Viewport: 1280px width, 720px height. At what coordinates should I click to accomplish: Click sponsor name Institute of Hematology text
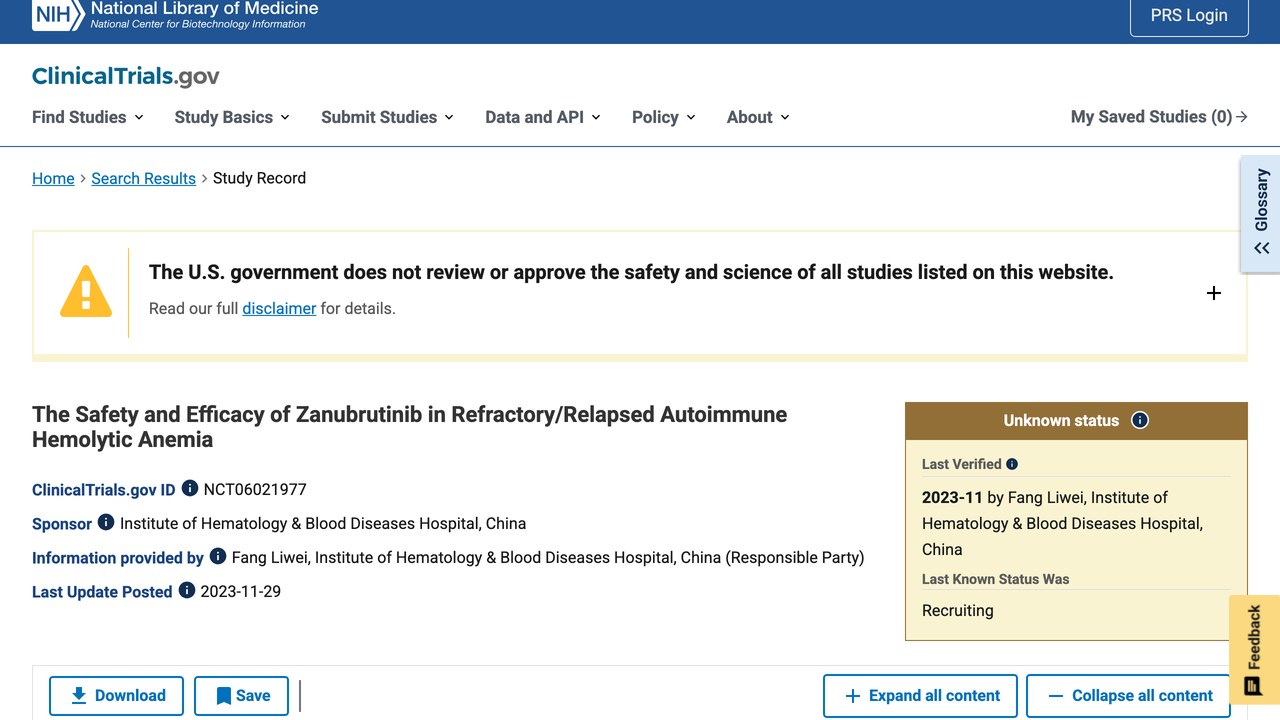[323, 523]
